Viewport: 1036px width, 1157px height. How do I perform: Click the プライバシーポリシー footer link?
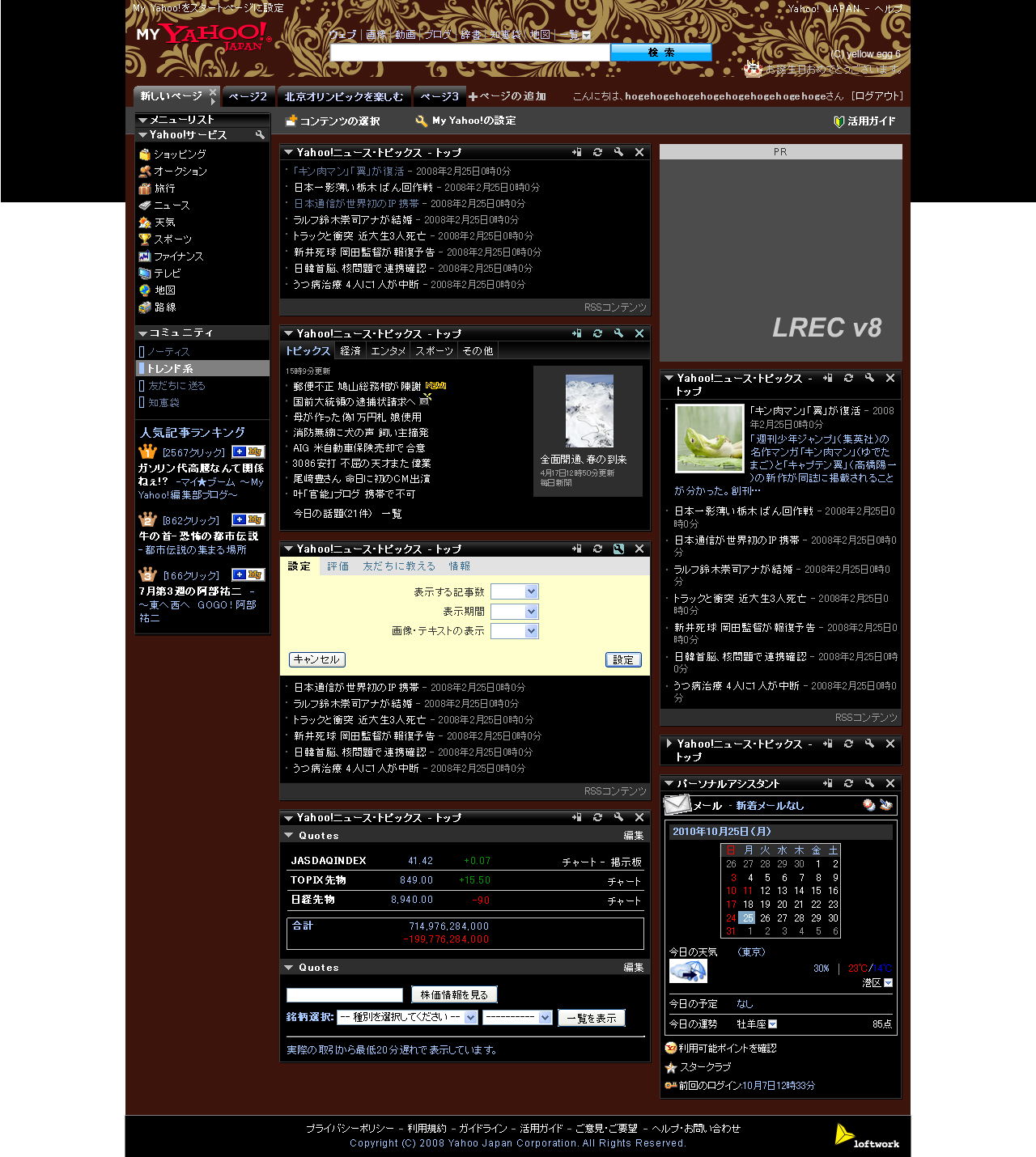[350, 1128]
